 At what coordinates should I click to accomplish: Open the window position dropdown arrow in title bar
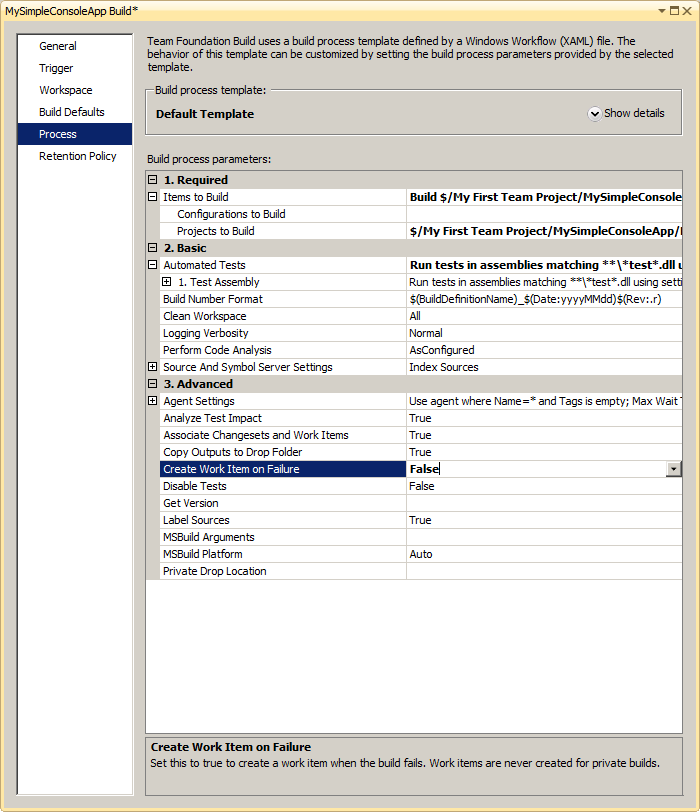tap(662, 11)
